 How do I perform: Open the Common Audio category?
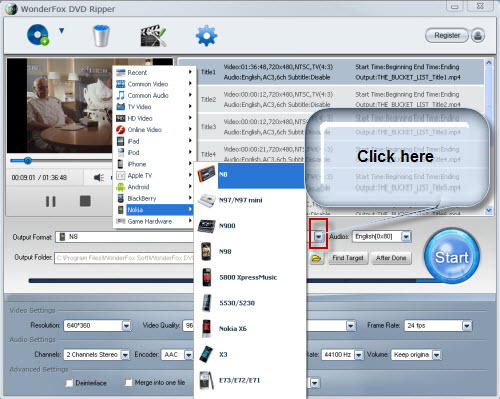(154, 95)
